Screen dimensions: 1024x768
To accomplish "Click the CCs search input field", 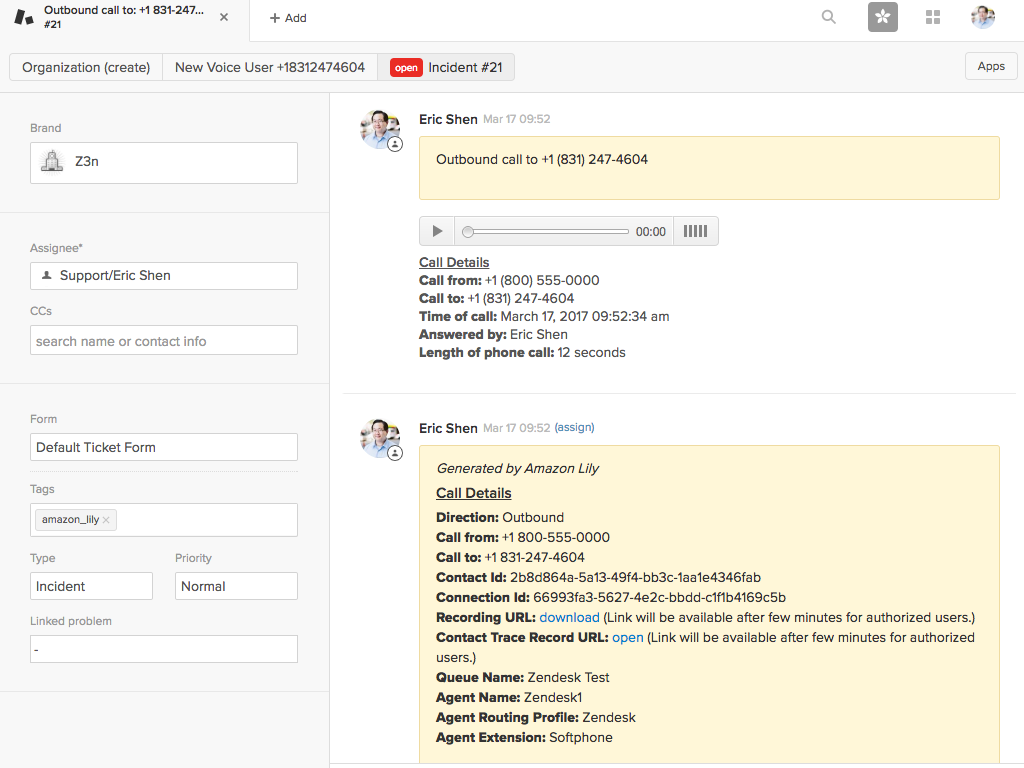I will tap(164, 341).
